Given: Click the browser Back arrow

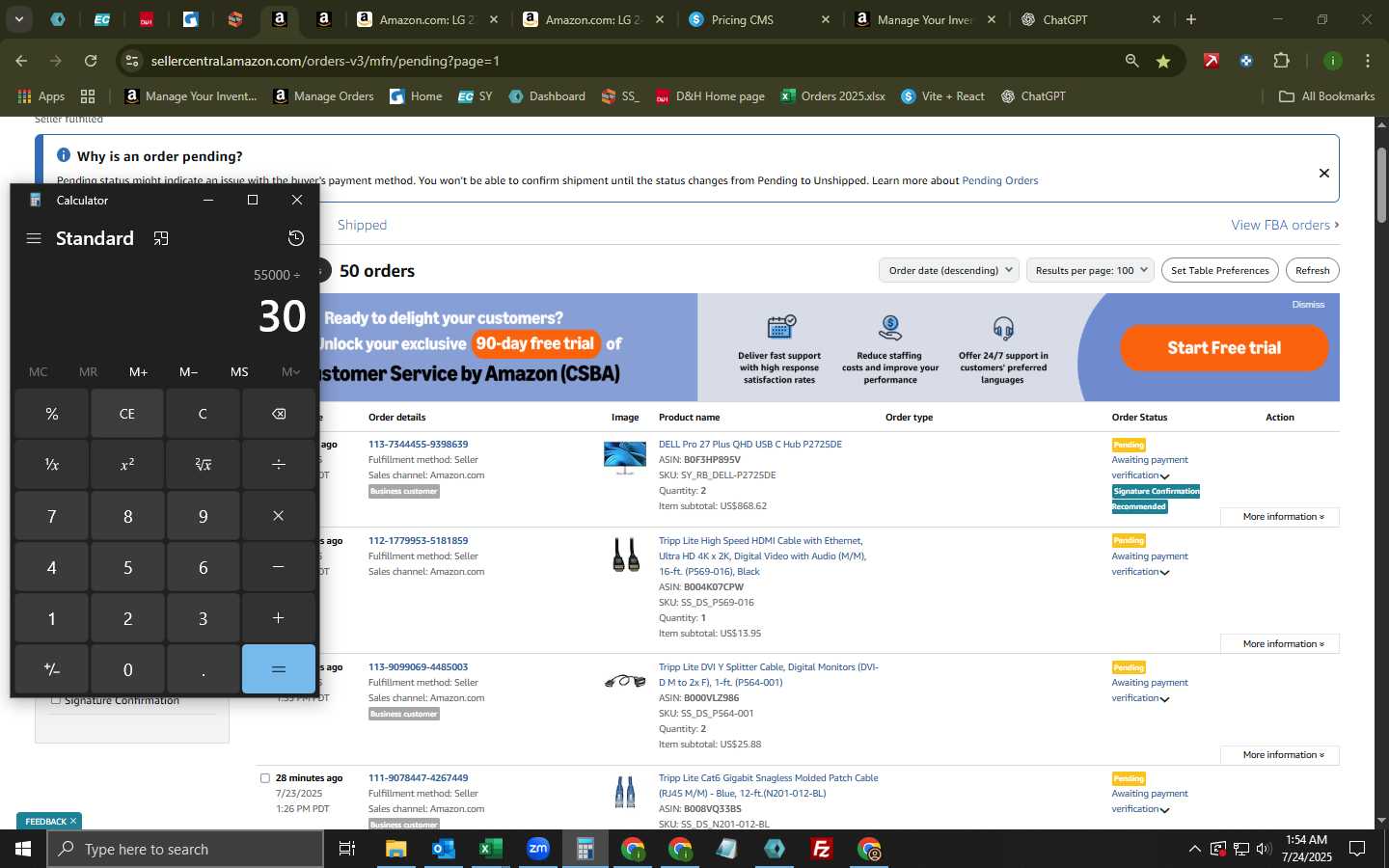Looking at the screenshot, I should [x=21, y=61].
